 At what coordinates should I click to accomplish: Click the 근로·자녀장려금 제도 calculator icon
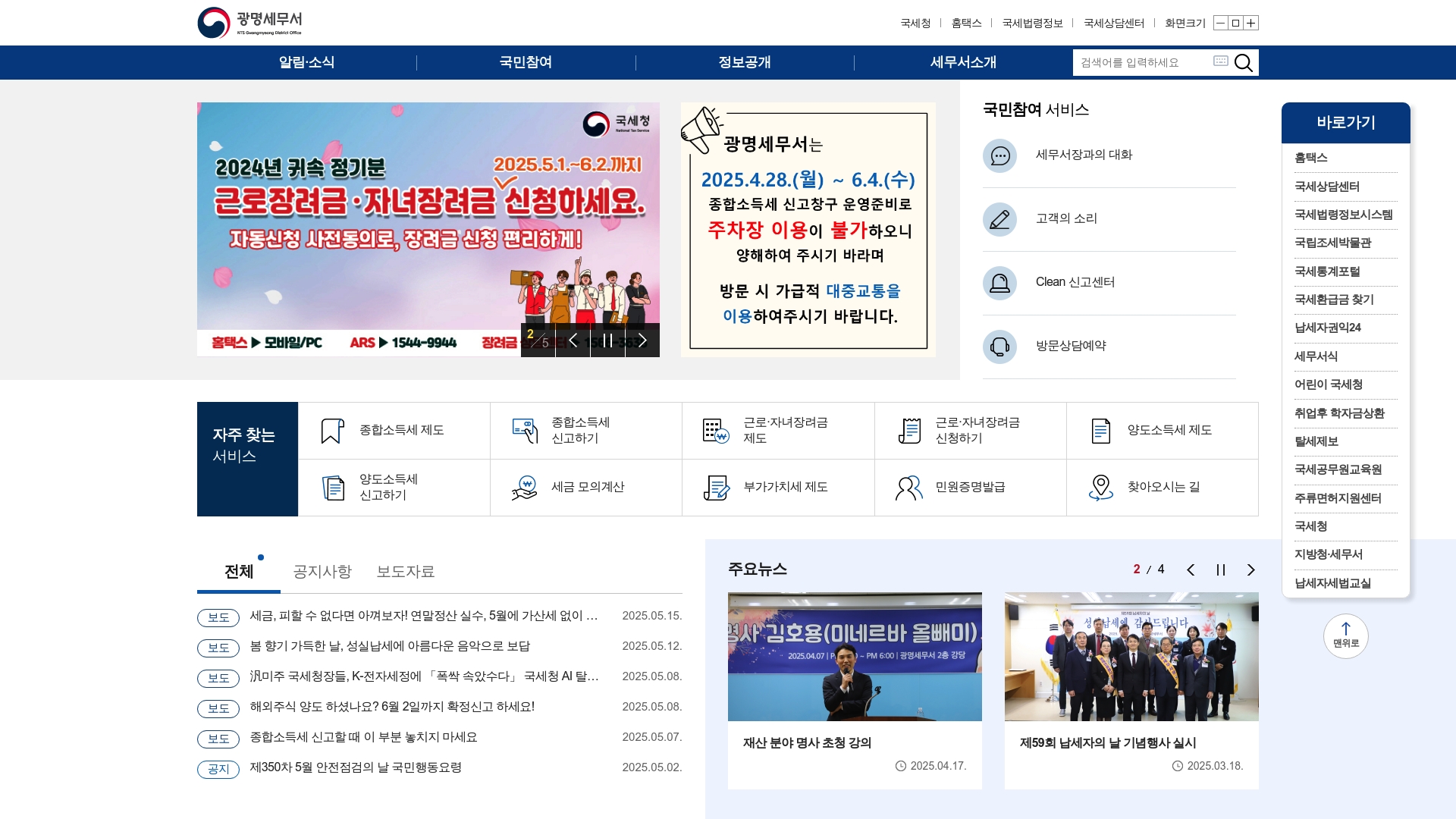coord(716,431)
